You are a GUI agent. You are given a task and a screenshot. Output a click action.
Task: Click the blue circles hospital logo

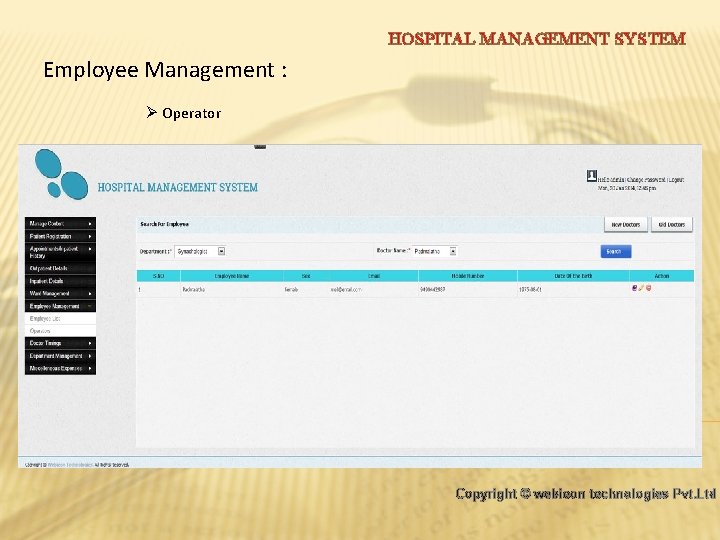62,174
